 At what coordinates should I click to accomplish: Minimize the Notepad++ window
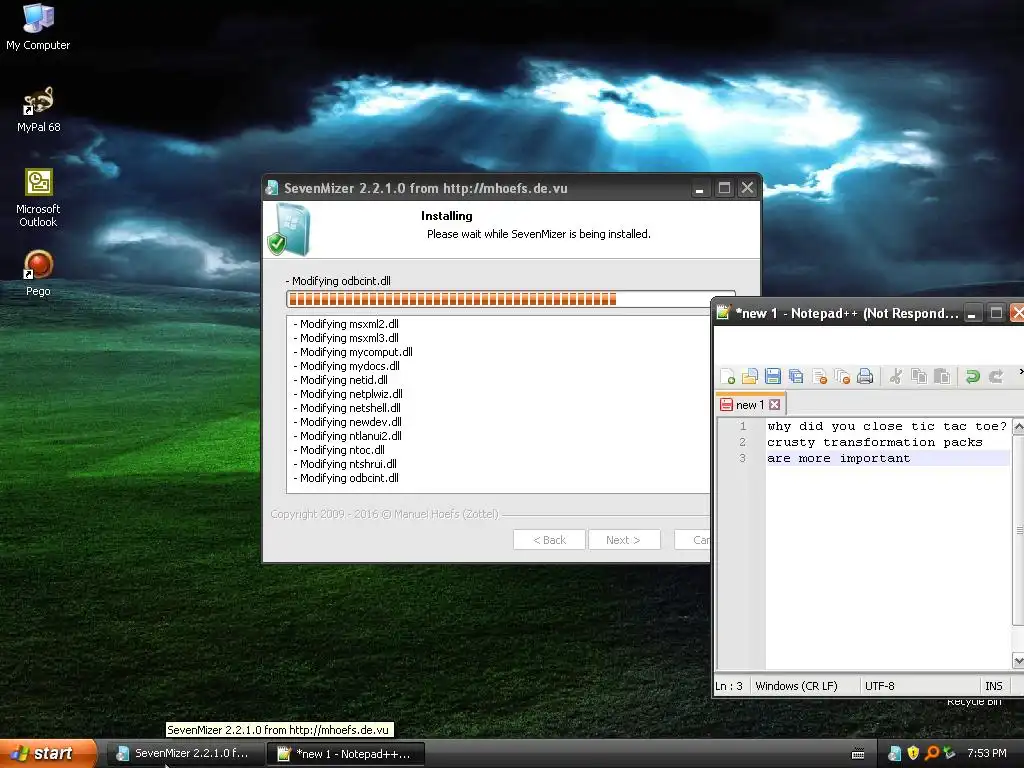(x=972, y=313)
